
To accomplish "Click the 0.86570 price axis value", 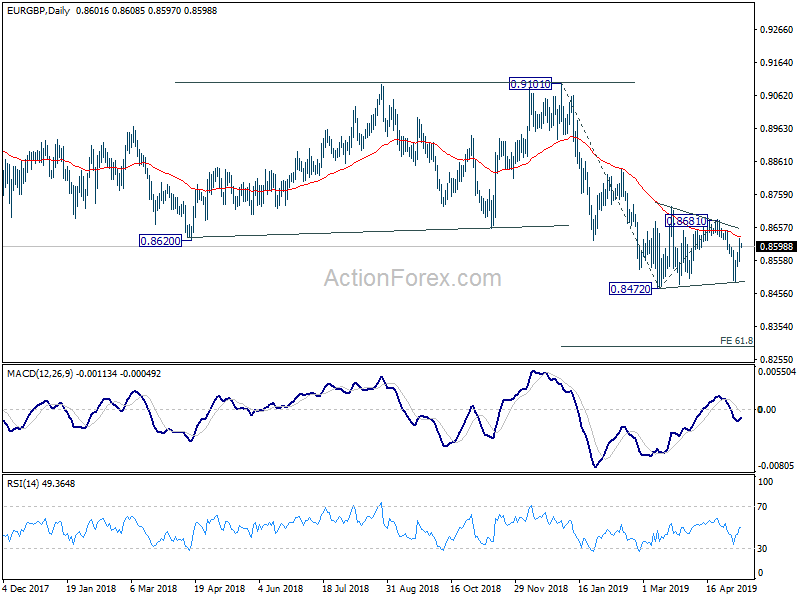I will (777, 228).
